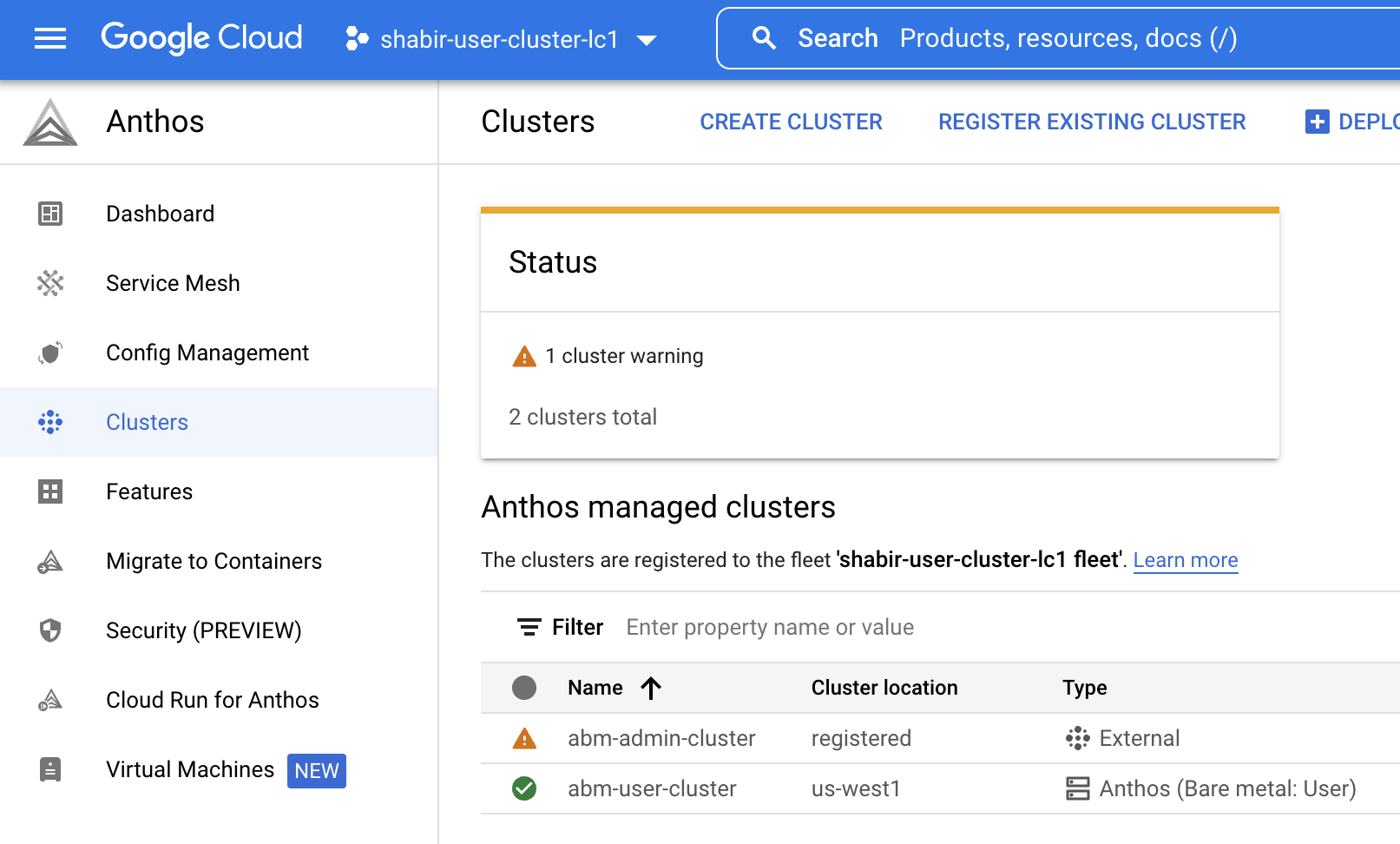Click the warning icon next to abm-admin-cluster

pos(524,738)
